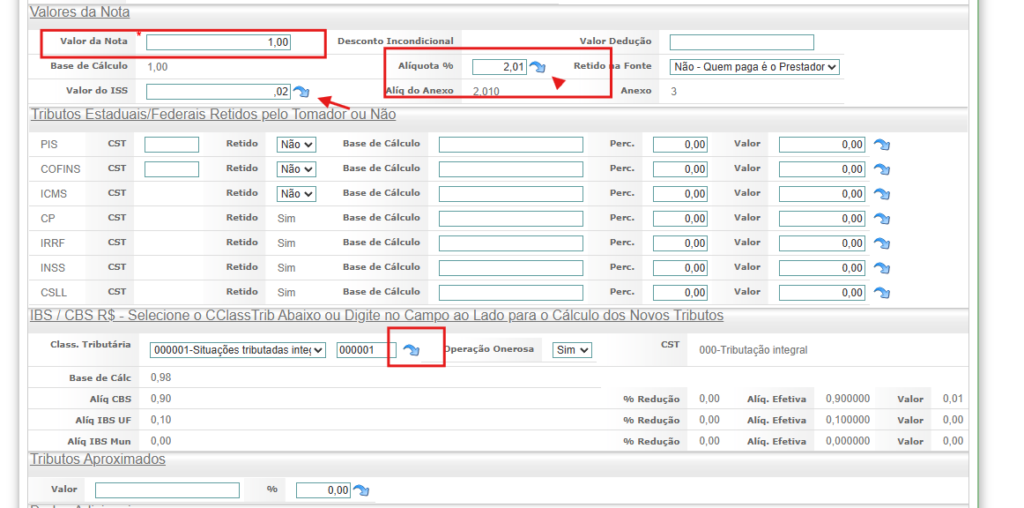Click the Valor da Nota input field

pyautogui.click(x=219, y=42)
